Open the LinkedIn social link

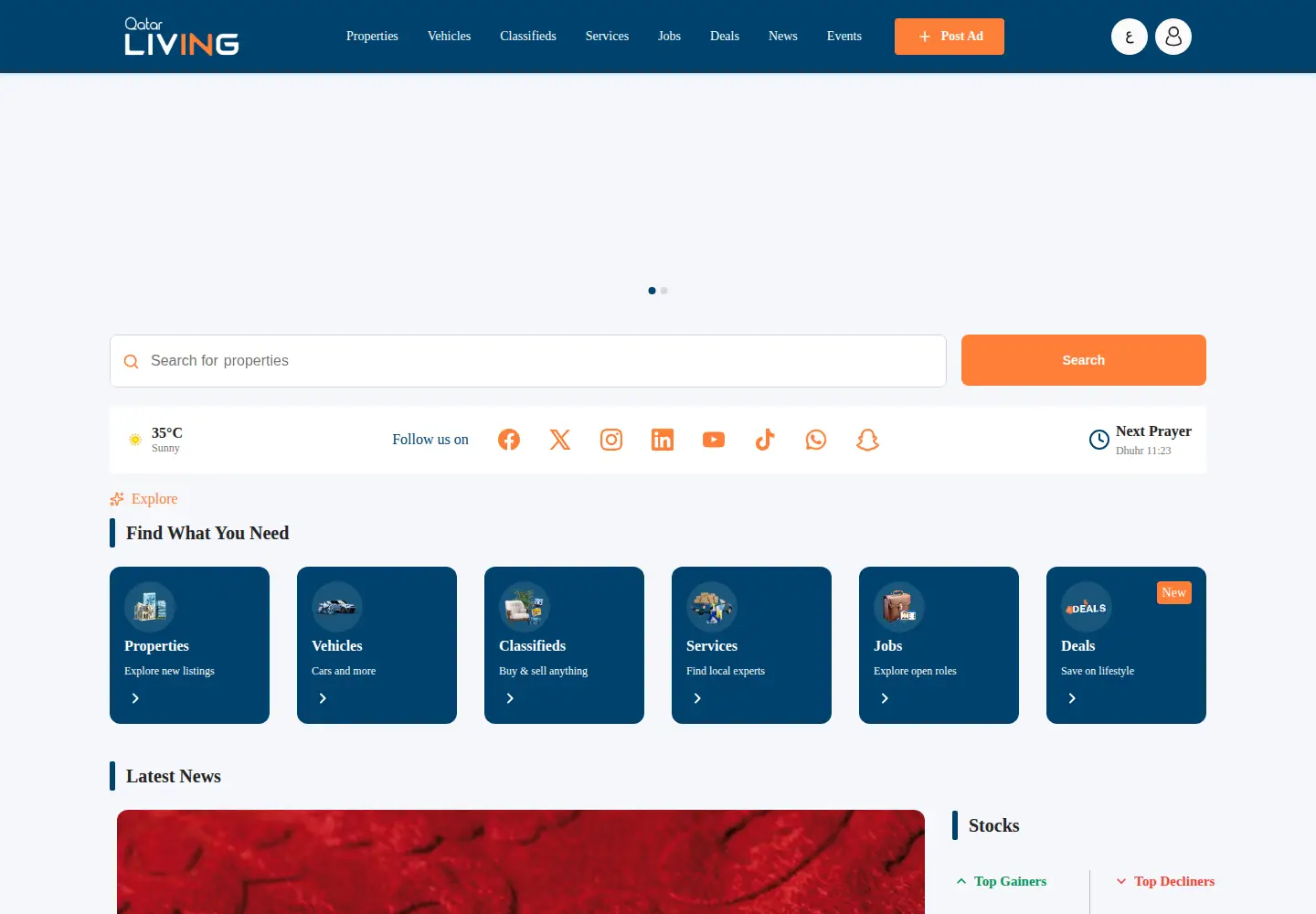coord(663,440)
